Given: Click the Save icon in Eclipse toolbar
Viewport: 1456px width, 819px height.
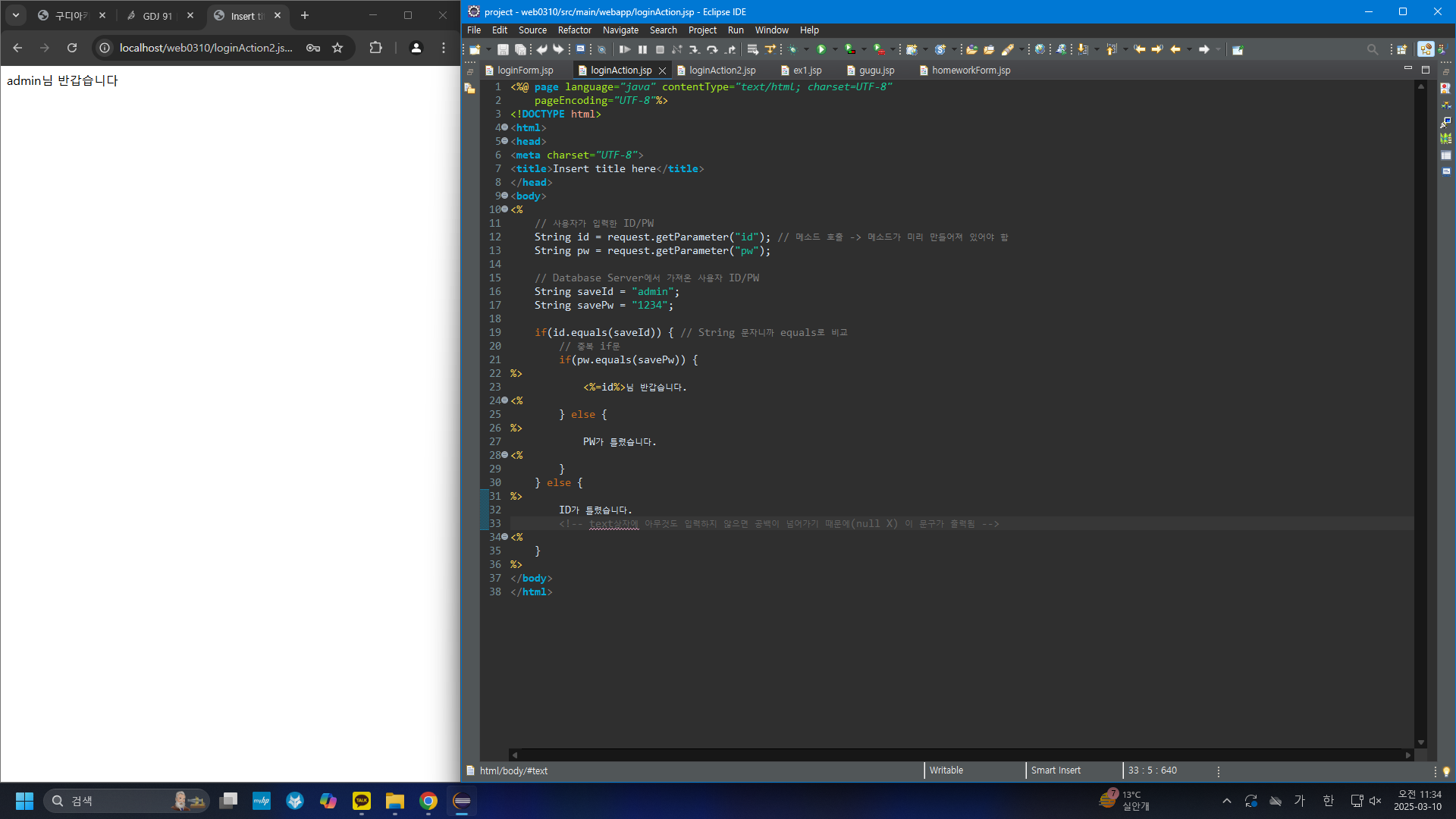Looking at the screenshot, I should [503, 49].
